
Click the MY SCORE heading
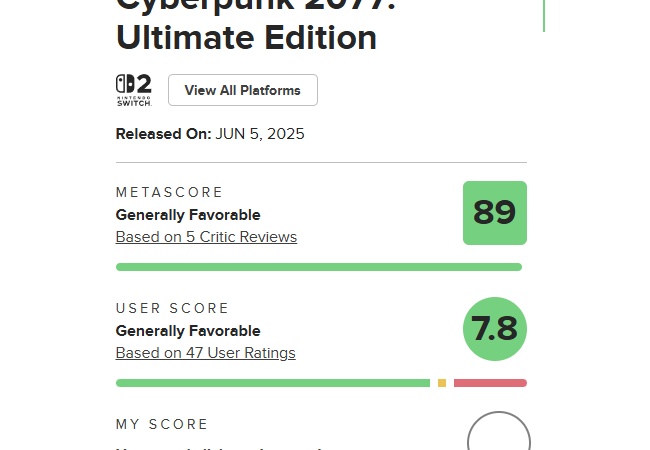coord(162,424)
